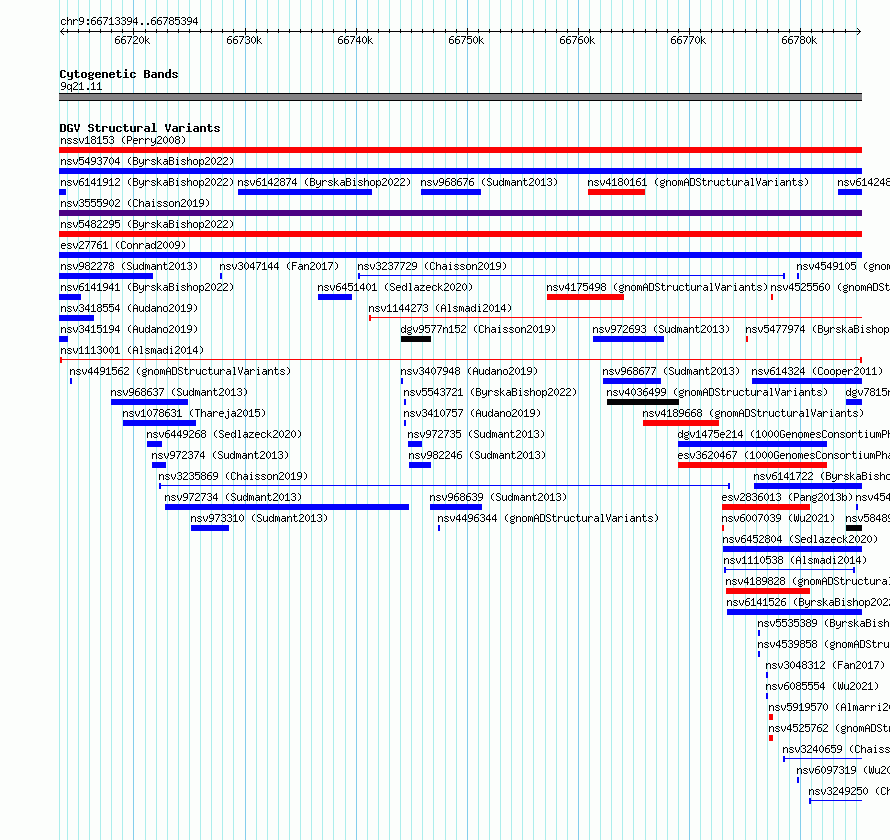This screenshot has width=890, height=840.
Task: Select the nsv5543721 (ByrskaBishop2022) label
Action: (490, 392)
